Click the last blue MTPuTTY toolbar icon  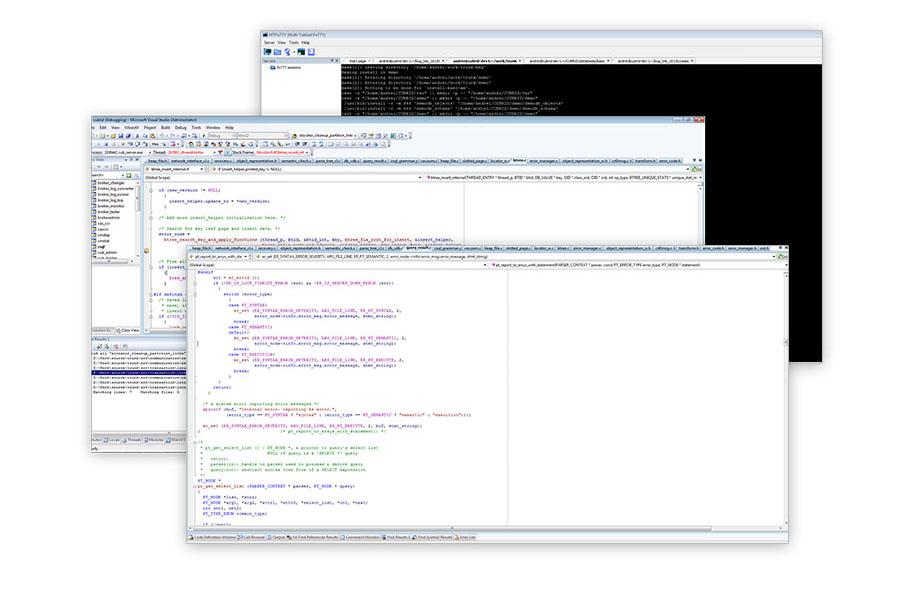pyautogui.click(x=311, y=52)
